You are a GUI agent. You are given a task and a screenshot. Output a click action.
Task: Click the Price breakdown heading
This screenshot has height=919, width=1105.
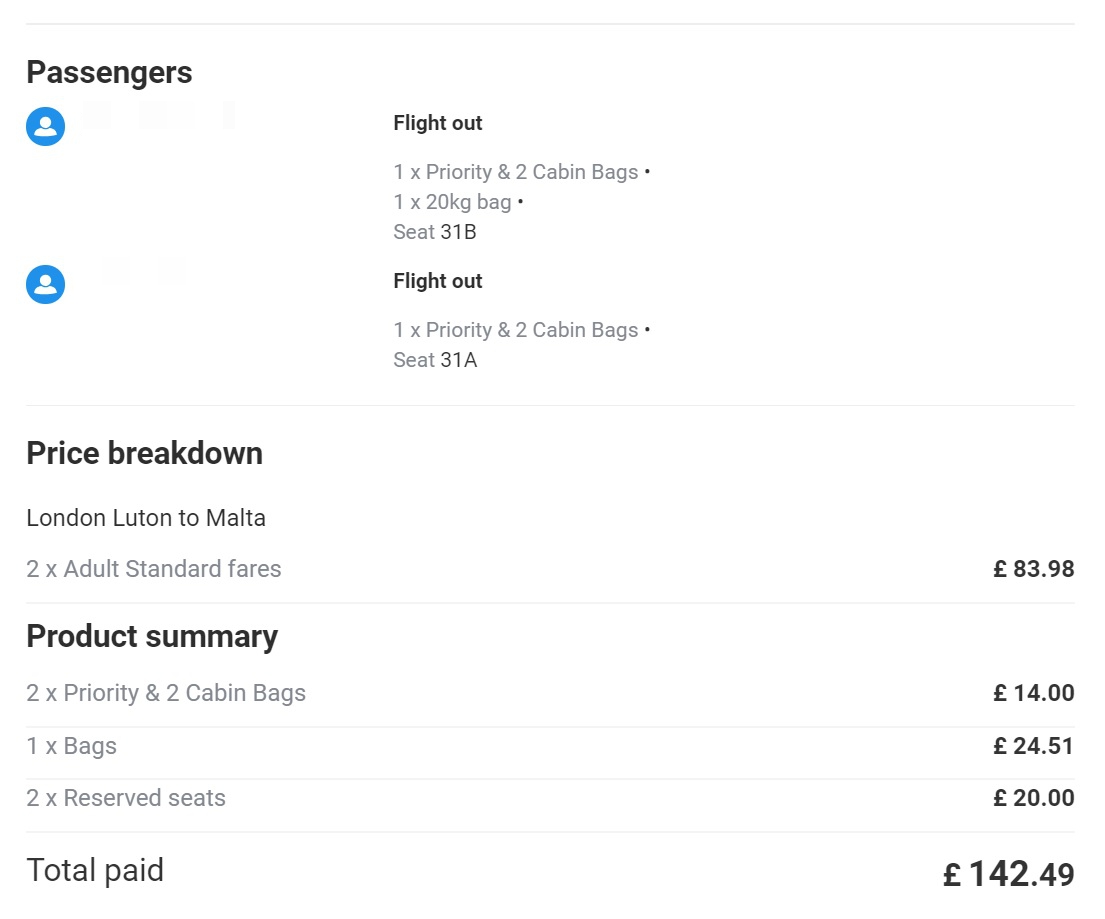[144, 453]
